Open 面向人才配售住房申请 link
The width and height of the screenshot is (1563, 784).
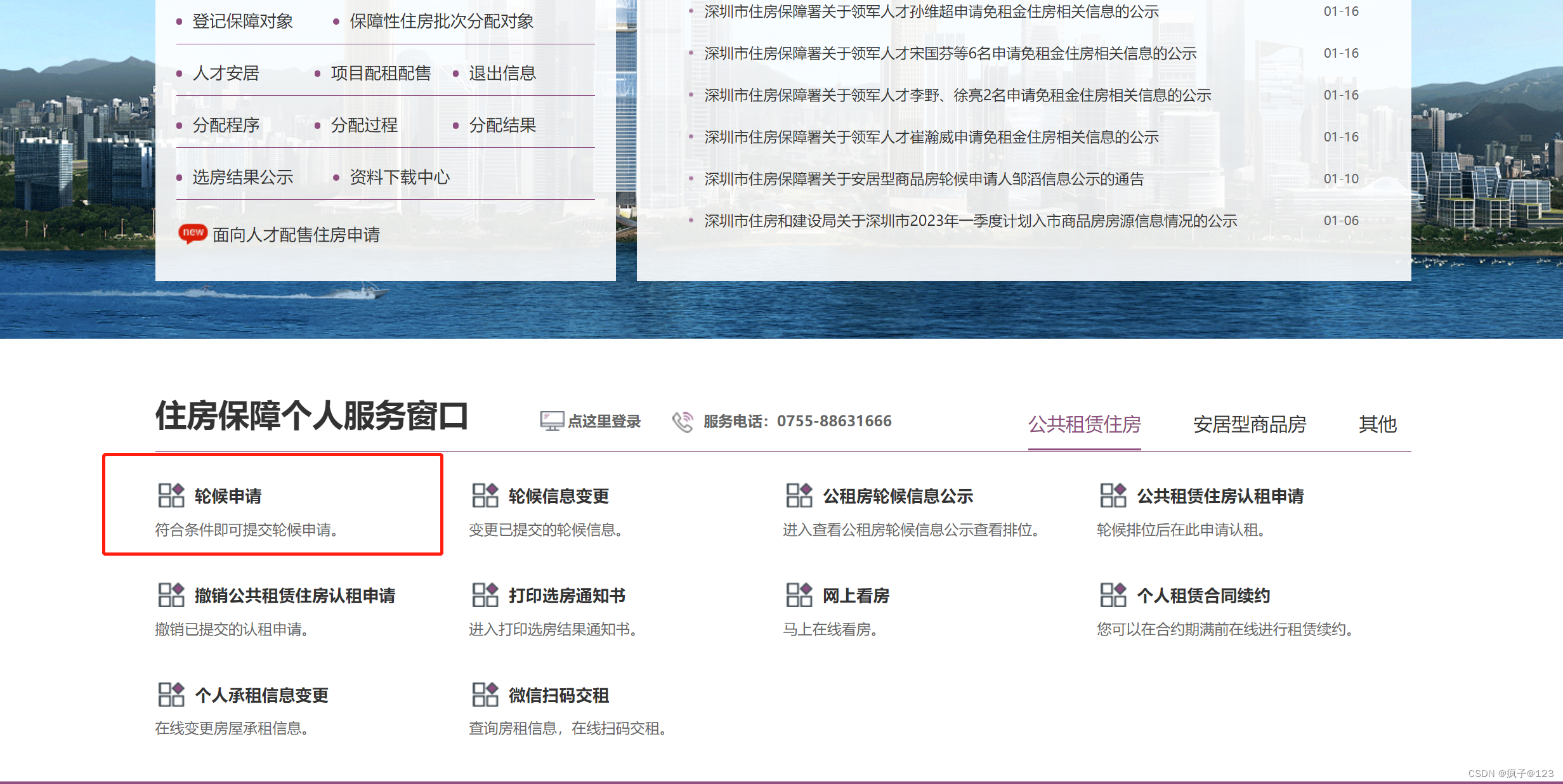296,235
